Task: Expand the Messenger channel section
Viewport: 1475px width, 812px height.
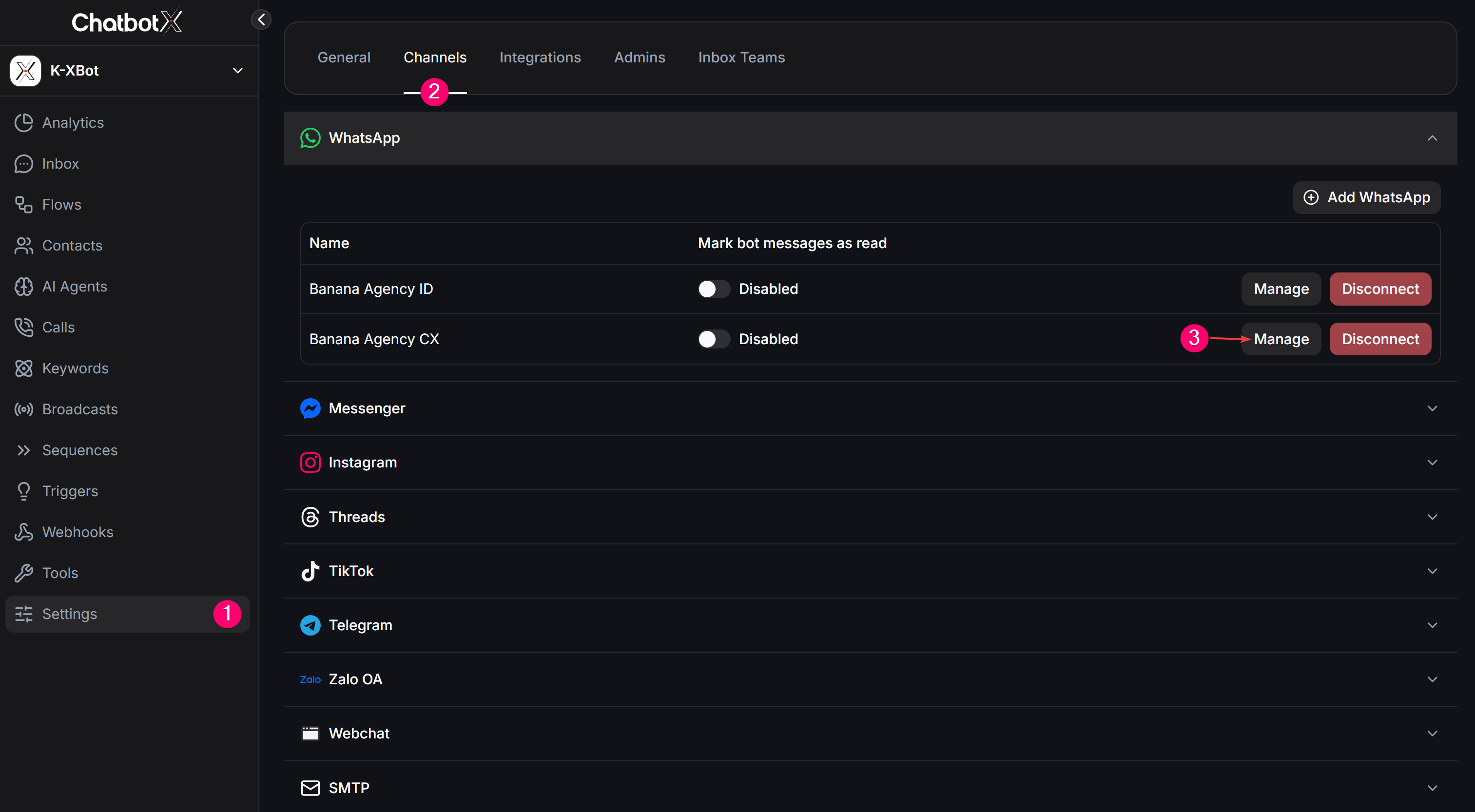Action: coord(870,408)
